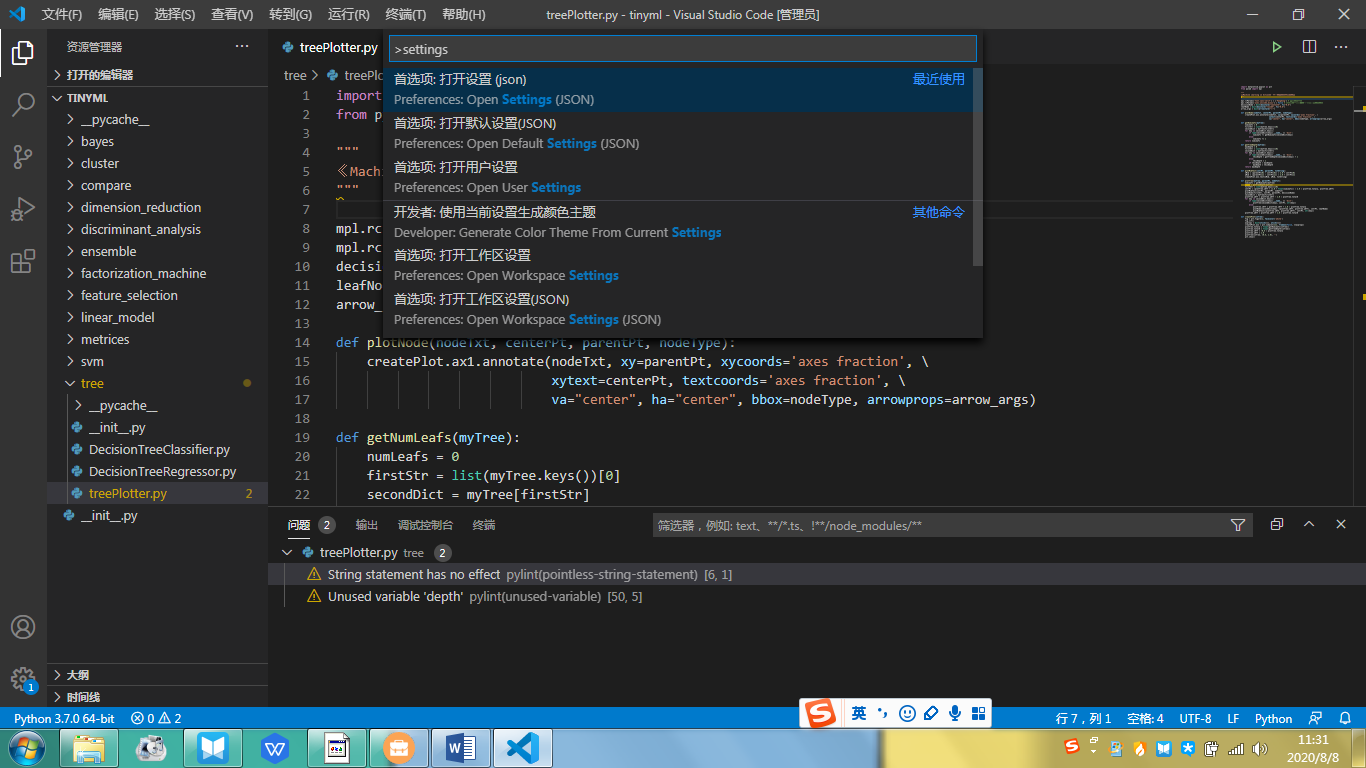The height and width of the screenshot is (768, 1366).
Task: Open the Run and Debug view
Action: coord(23,209)
